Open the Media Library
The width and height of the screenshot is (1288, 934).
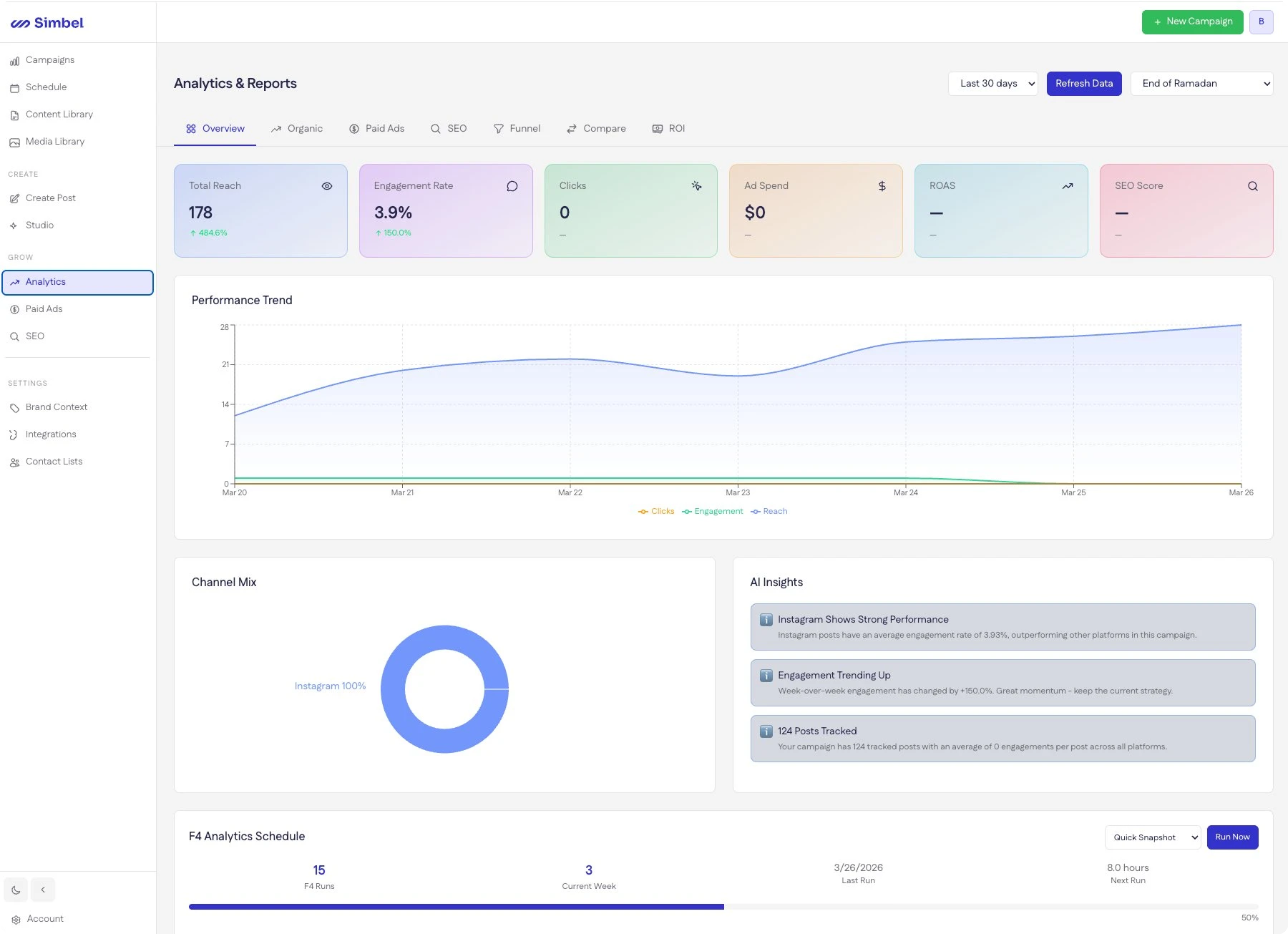coord(55,141)
